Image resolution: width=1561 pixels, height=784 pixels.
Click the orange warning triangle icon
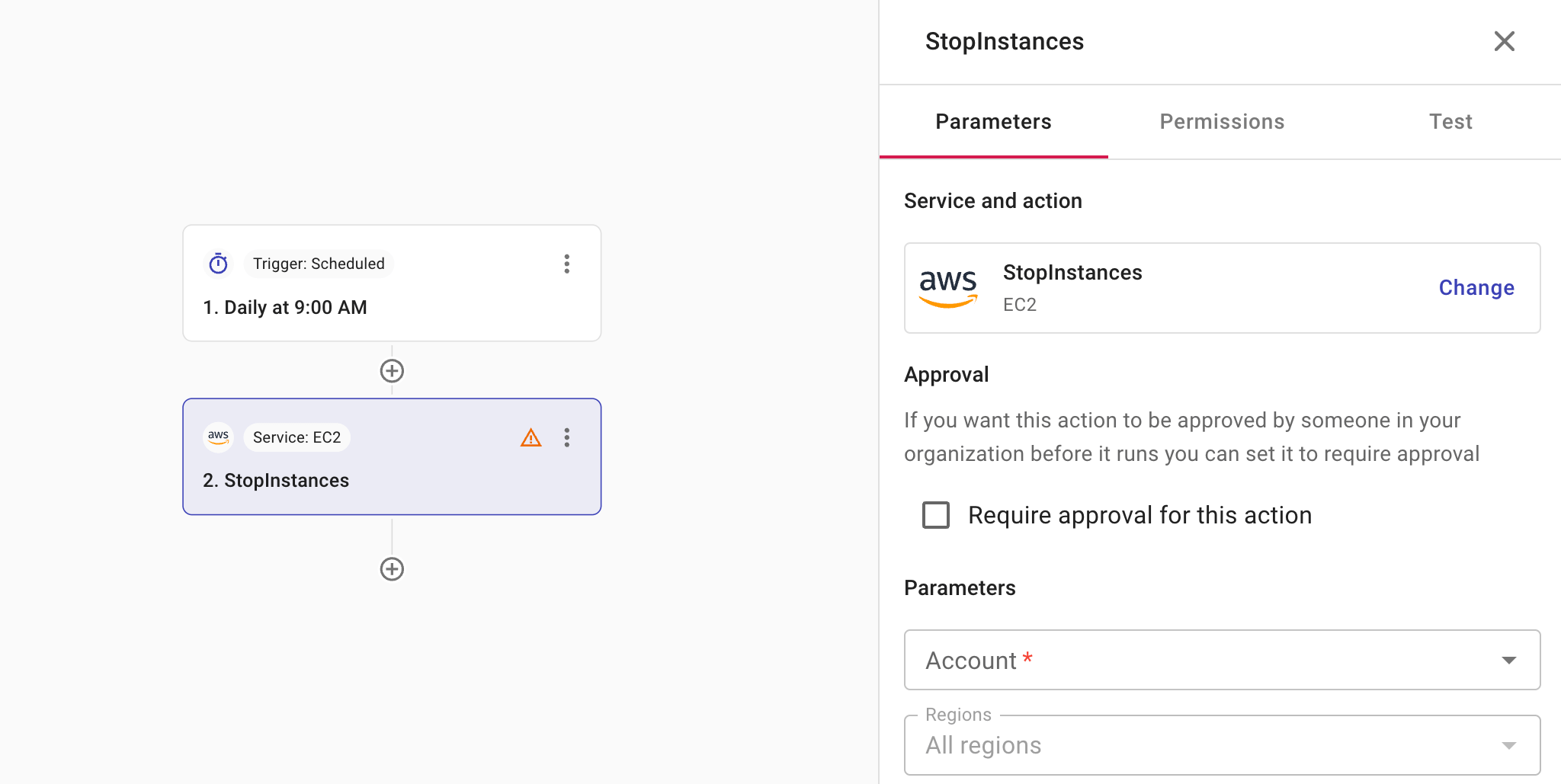[x=530, y=437]
